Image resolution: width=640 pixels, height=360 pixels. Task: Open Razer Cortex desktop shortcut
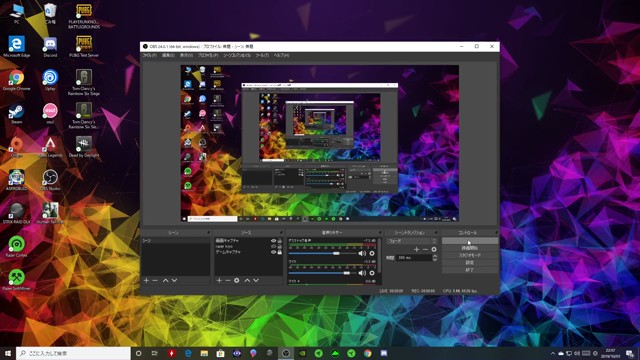coord(16,246)
